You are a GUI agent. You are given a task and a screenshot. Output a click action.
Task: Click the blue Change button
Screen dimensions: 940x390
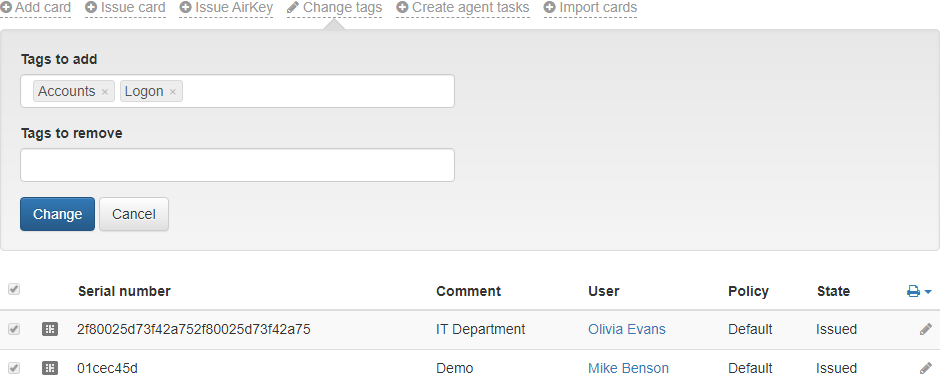click(58, 214)
